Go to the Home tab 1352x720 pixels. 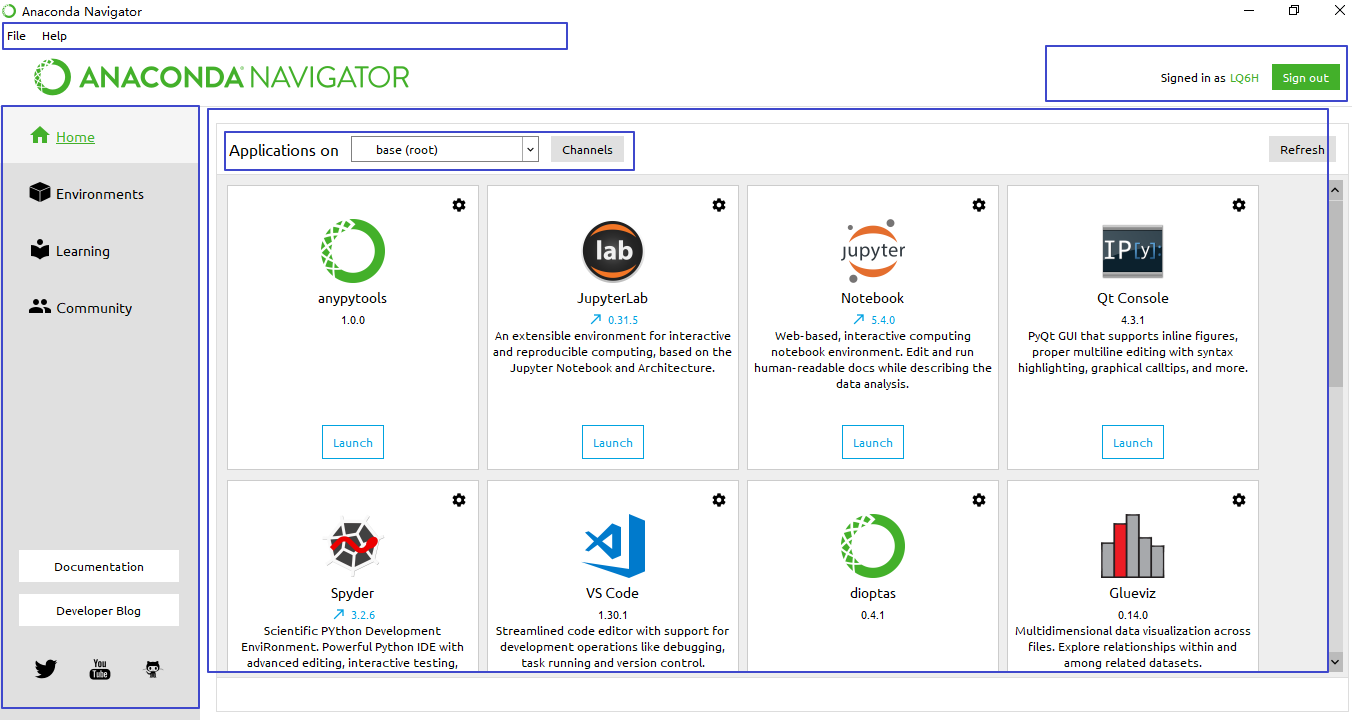point(100,137)
